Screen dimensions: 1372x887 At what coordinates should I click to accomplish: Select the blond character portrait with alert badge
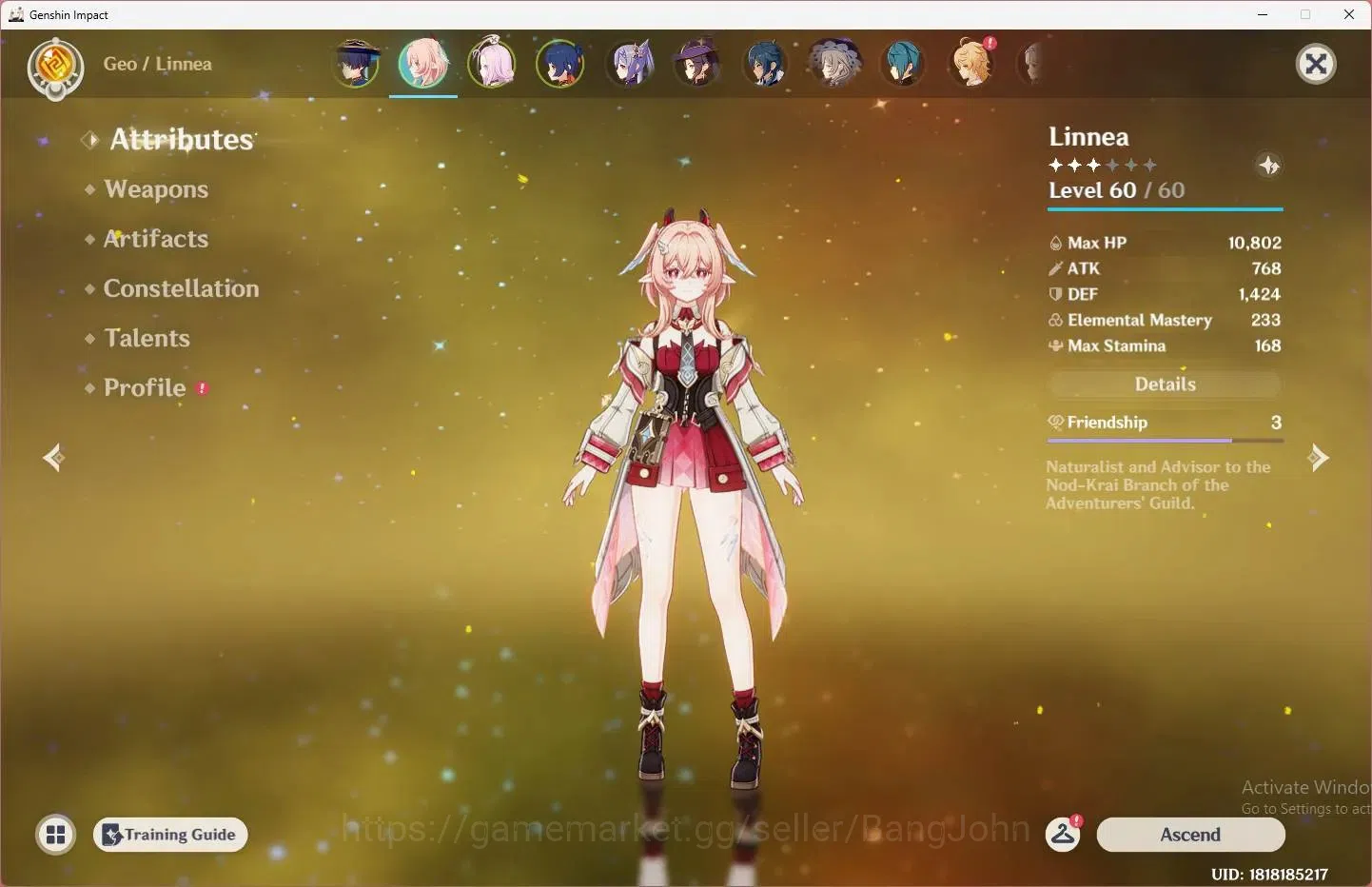tap(971, 64)
